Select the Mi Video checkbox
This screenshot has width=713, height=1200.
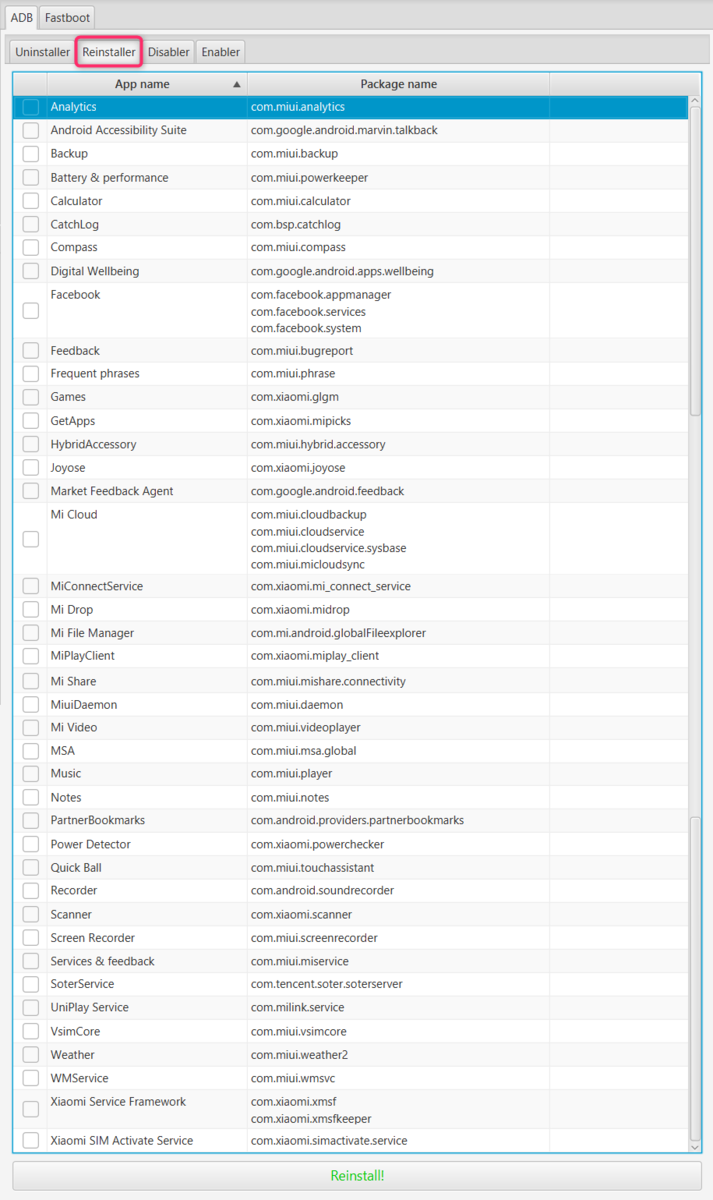(x=31, y=728)
